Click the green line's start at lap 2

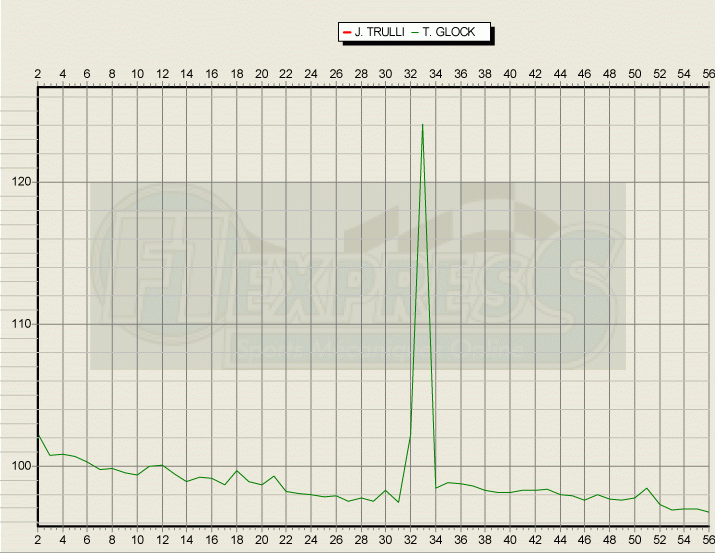pyautogui.click(x=38, y=435)
